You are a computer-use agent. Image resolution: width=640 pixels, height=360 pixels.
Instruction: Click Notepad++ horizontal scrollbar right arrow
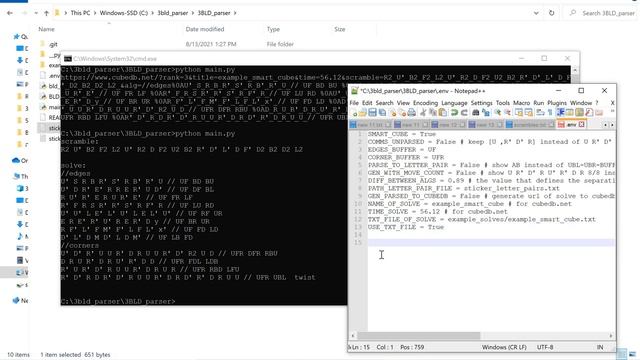(611, 336)
